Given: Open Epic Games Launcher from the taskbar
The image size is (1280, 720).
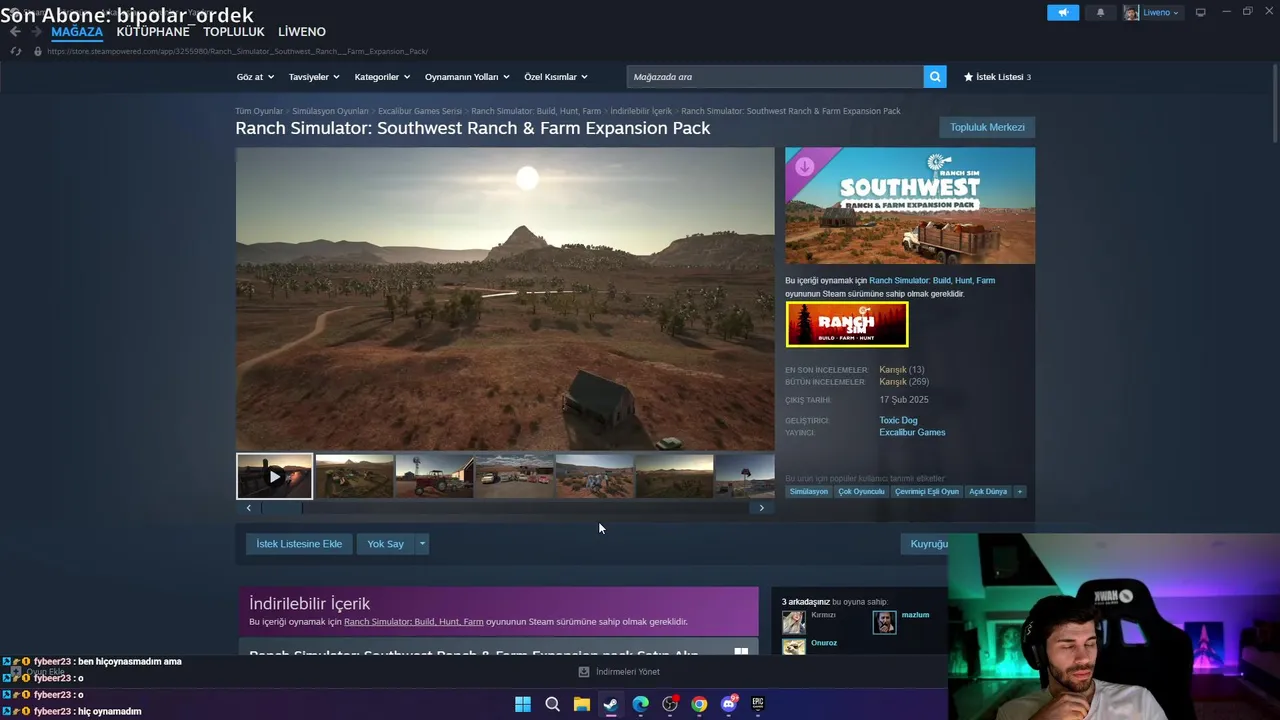Looking at the screenshot, I should [x=758, y=704].
